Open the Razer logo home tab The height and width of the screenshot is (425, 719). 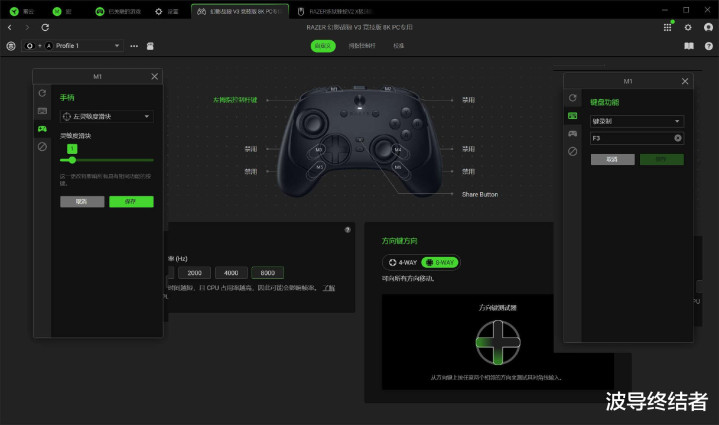click(22, 11)
